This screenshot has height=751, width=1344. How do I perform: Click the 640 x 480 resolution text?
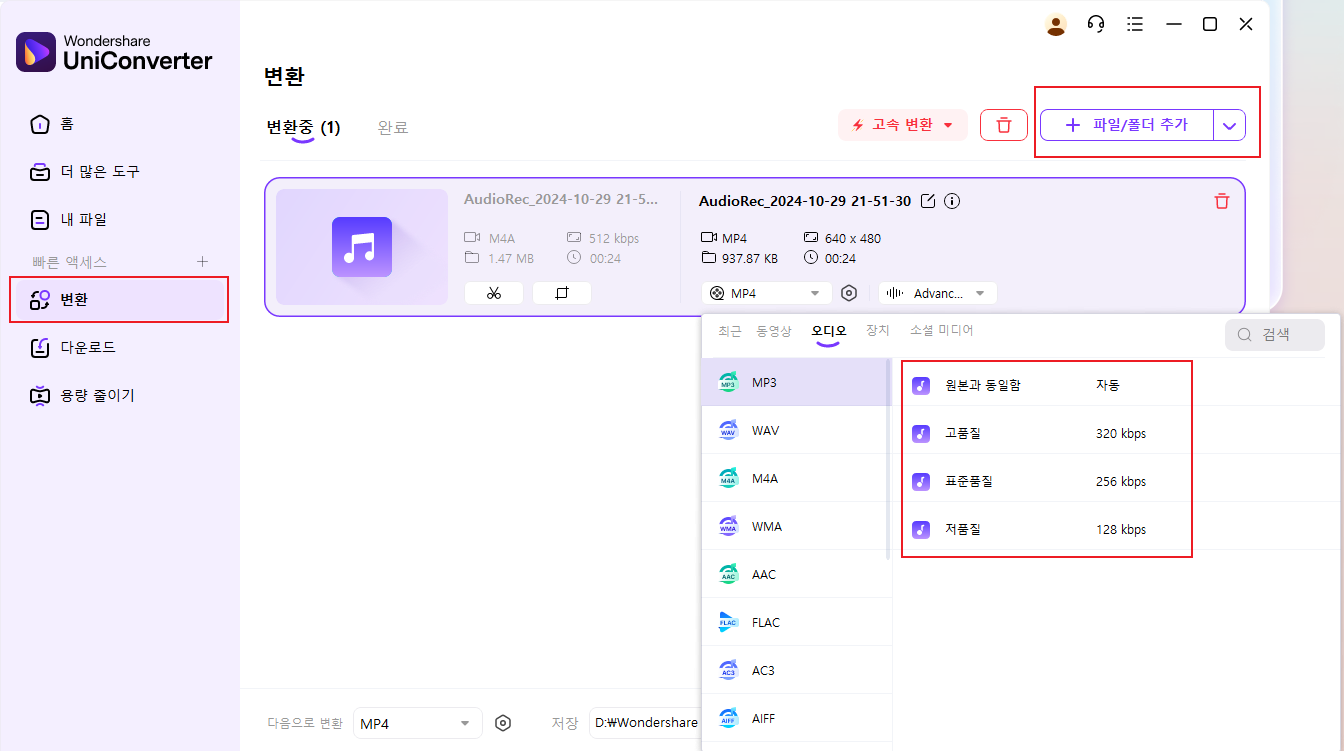[x=852, y=238]
